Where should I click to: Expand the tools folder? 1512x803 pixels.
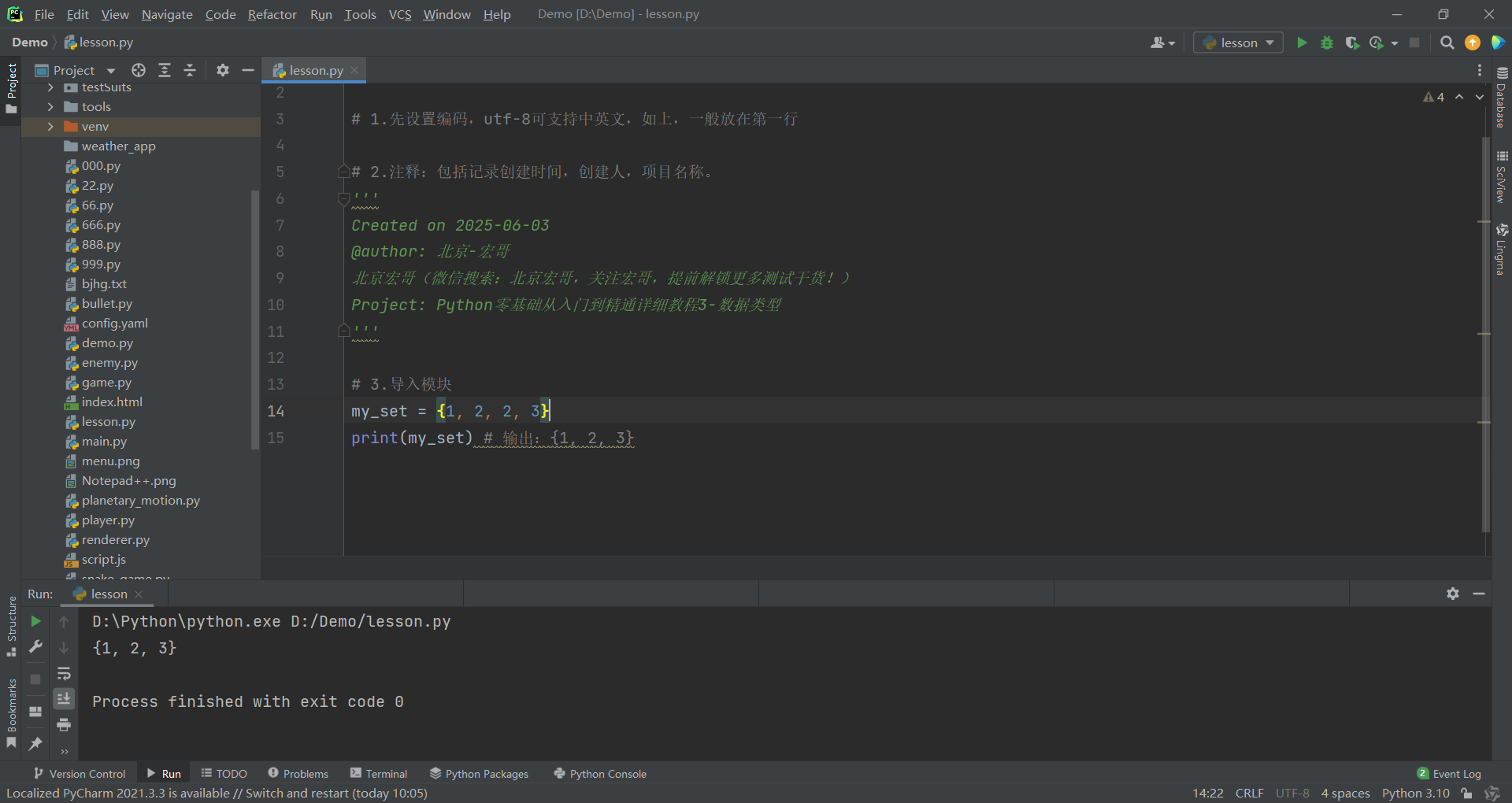[x=50, y=106]
